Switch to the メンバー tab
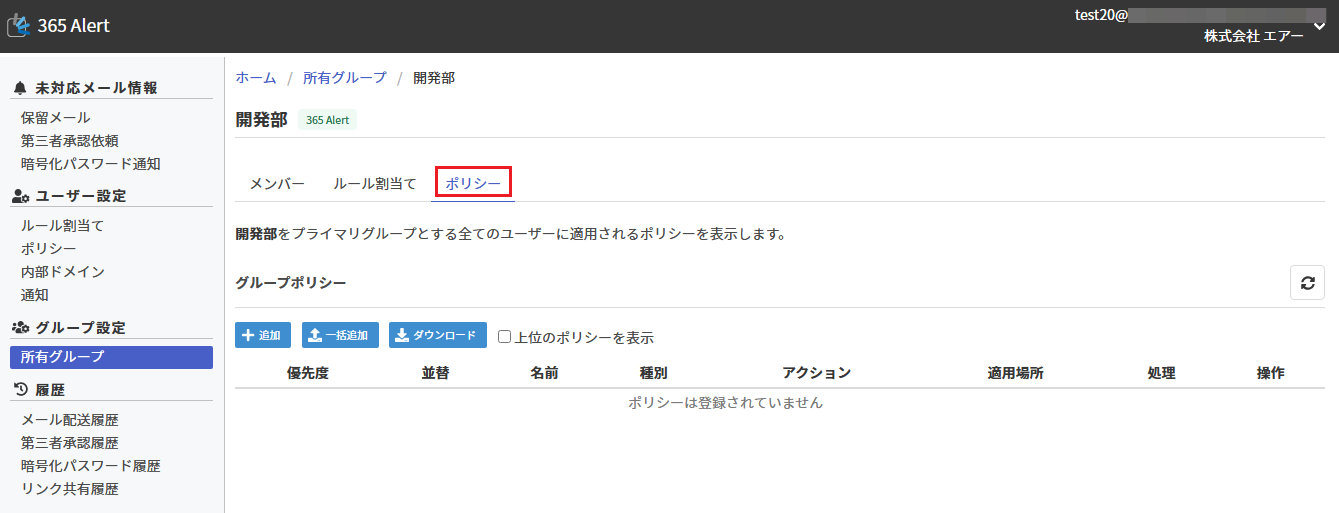The width and height of the screenshot is (1339, 513). 277,184
